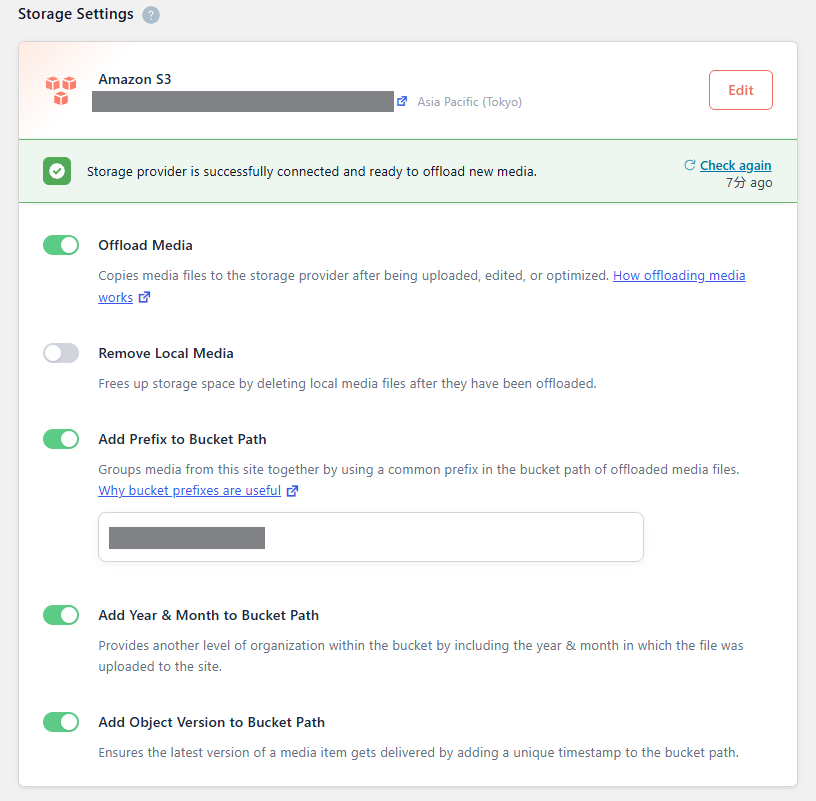Viewport: 816px width, 801px height.
Task: Enable the Remove Local Media toggle
Action: point(61,353)
